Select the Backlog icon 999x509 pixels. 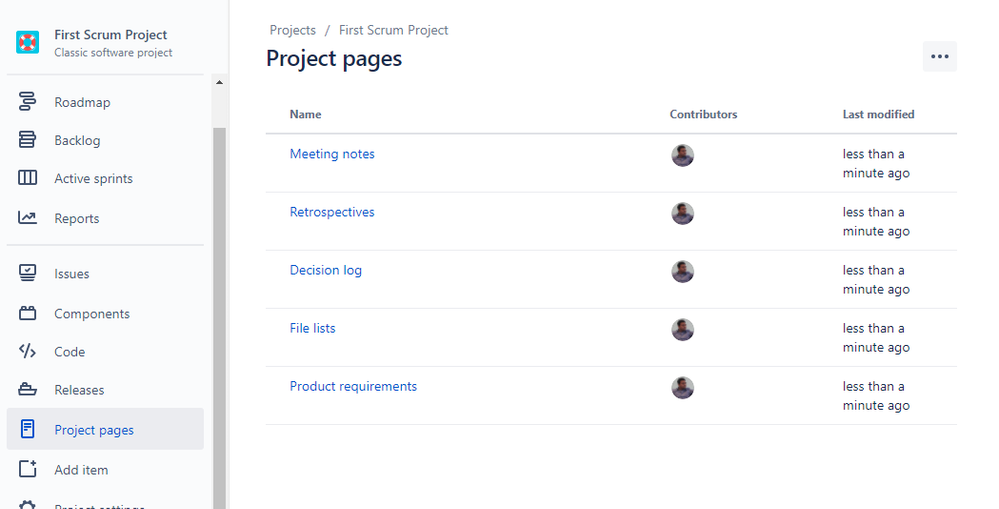27,140
